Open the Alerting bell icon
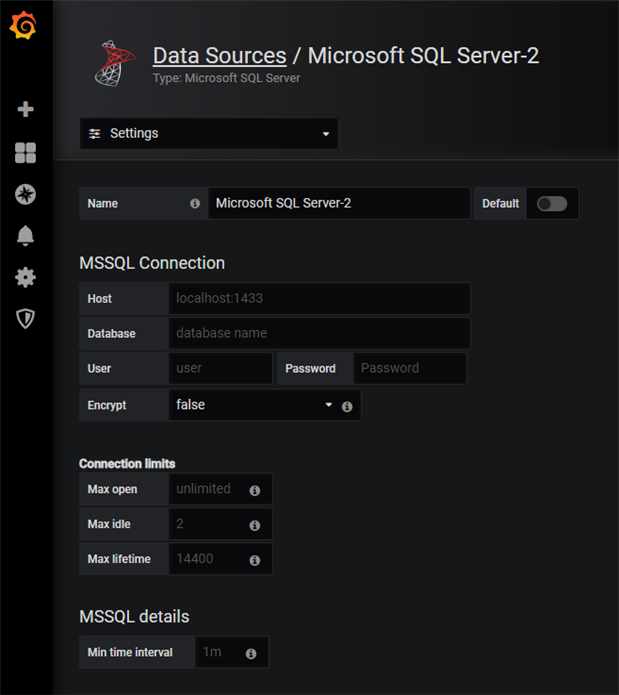 click(26, 236)
